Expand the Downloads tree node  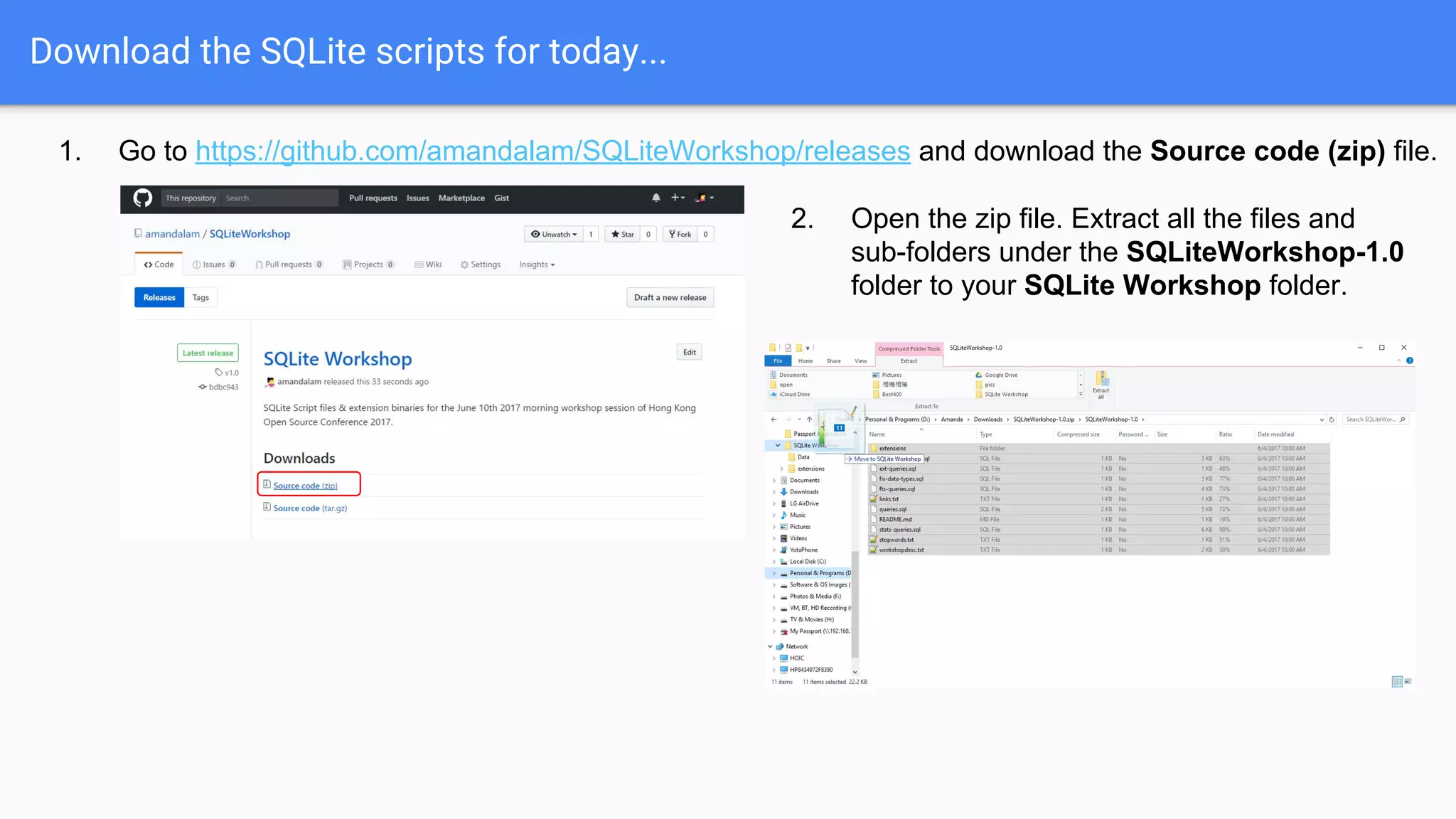tap(774, 492)
